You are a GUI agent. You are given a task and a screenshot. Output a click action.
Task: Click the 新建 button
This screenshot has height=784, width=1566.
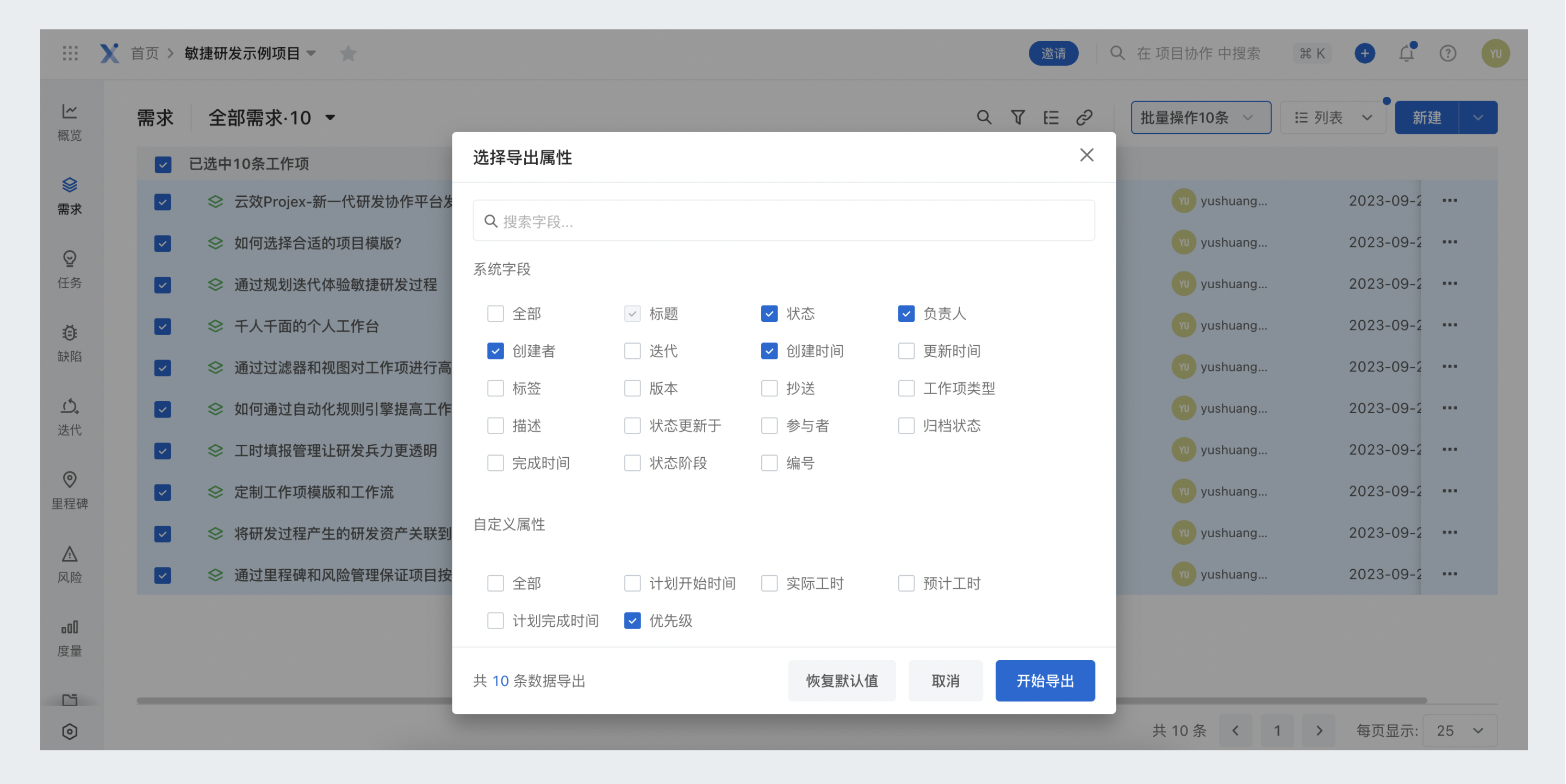(x=1427, y=117)
